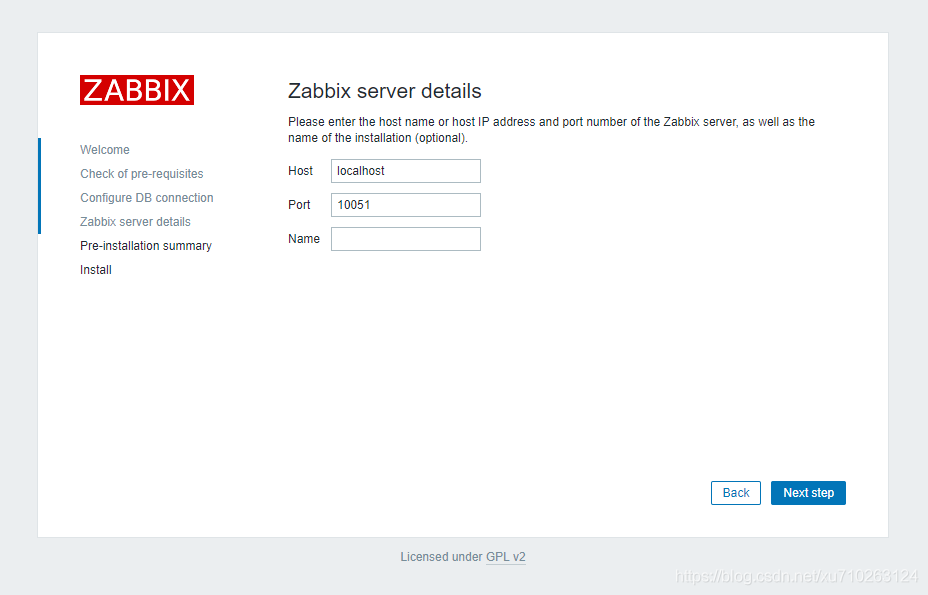Image resolution: width=928 pixels, height=595 pixels.
Task: Select Pre-installation summary step
Action: (x=146, y=246)
